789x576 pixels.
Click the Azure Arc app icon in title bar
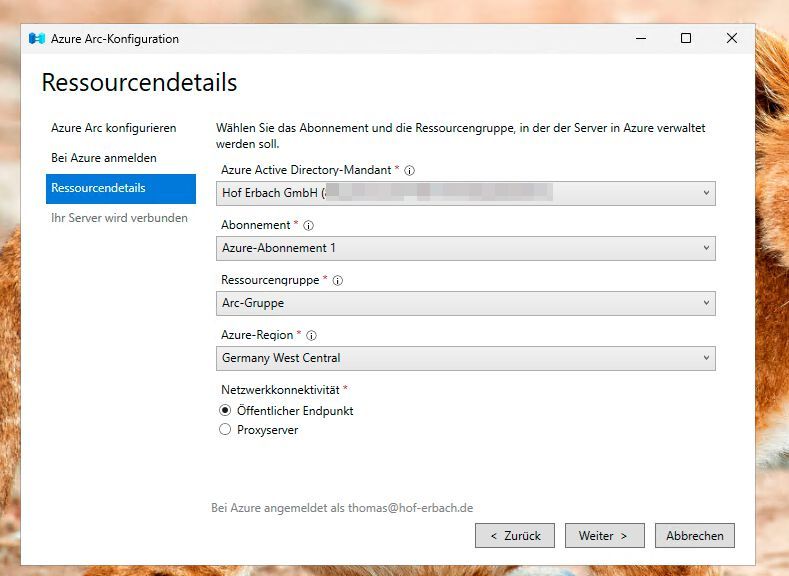(x=37, y=39)
